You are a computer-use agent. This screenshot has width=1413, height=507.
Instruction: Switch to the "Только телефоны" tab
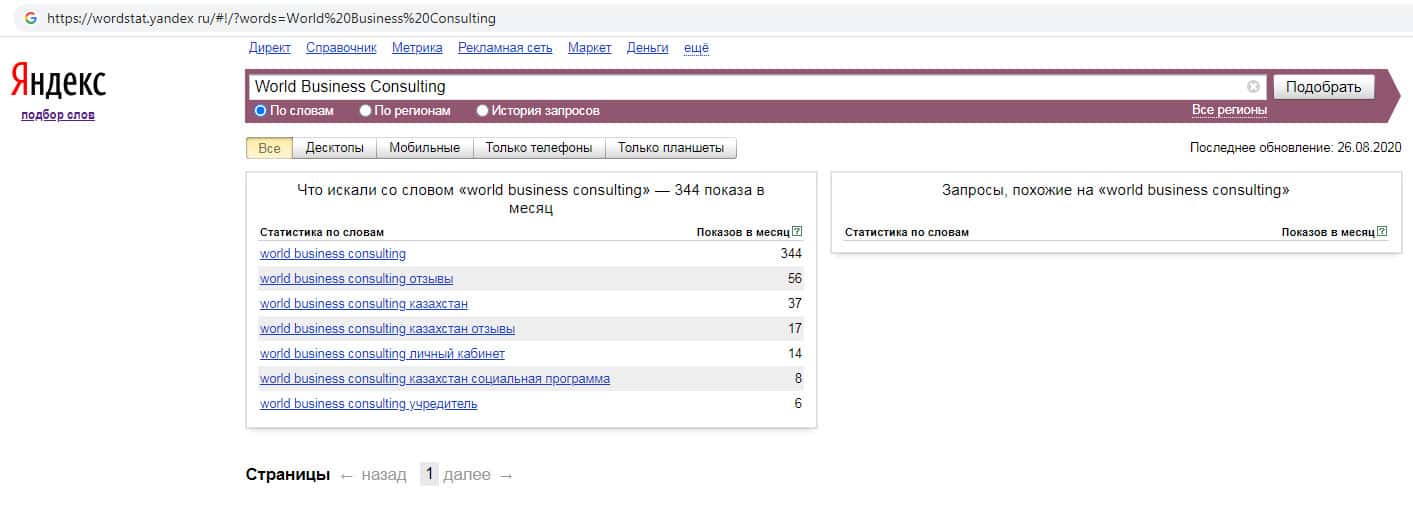pos(538,148)
